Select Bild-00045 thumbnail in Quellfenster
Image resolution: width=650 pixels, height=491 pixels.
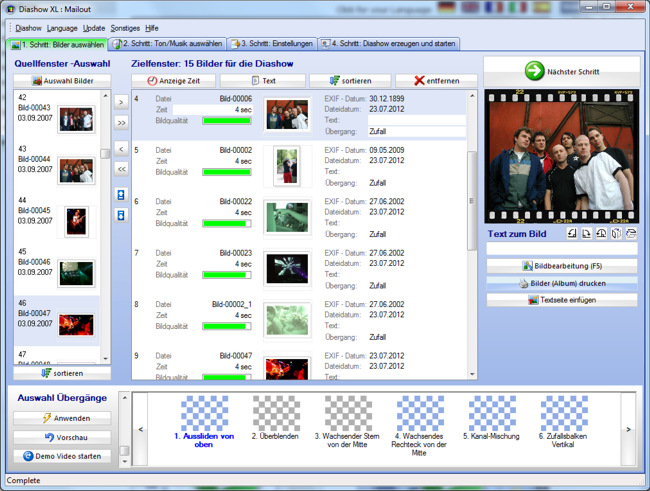coord(76,222)
